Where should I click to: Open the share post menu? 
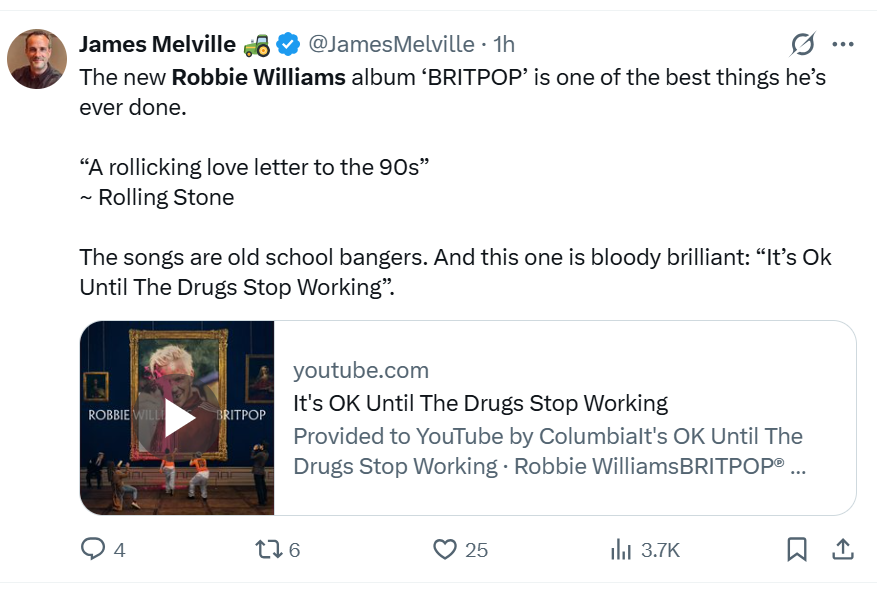pos(843,549)
